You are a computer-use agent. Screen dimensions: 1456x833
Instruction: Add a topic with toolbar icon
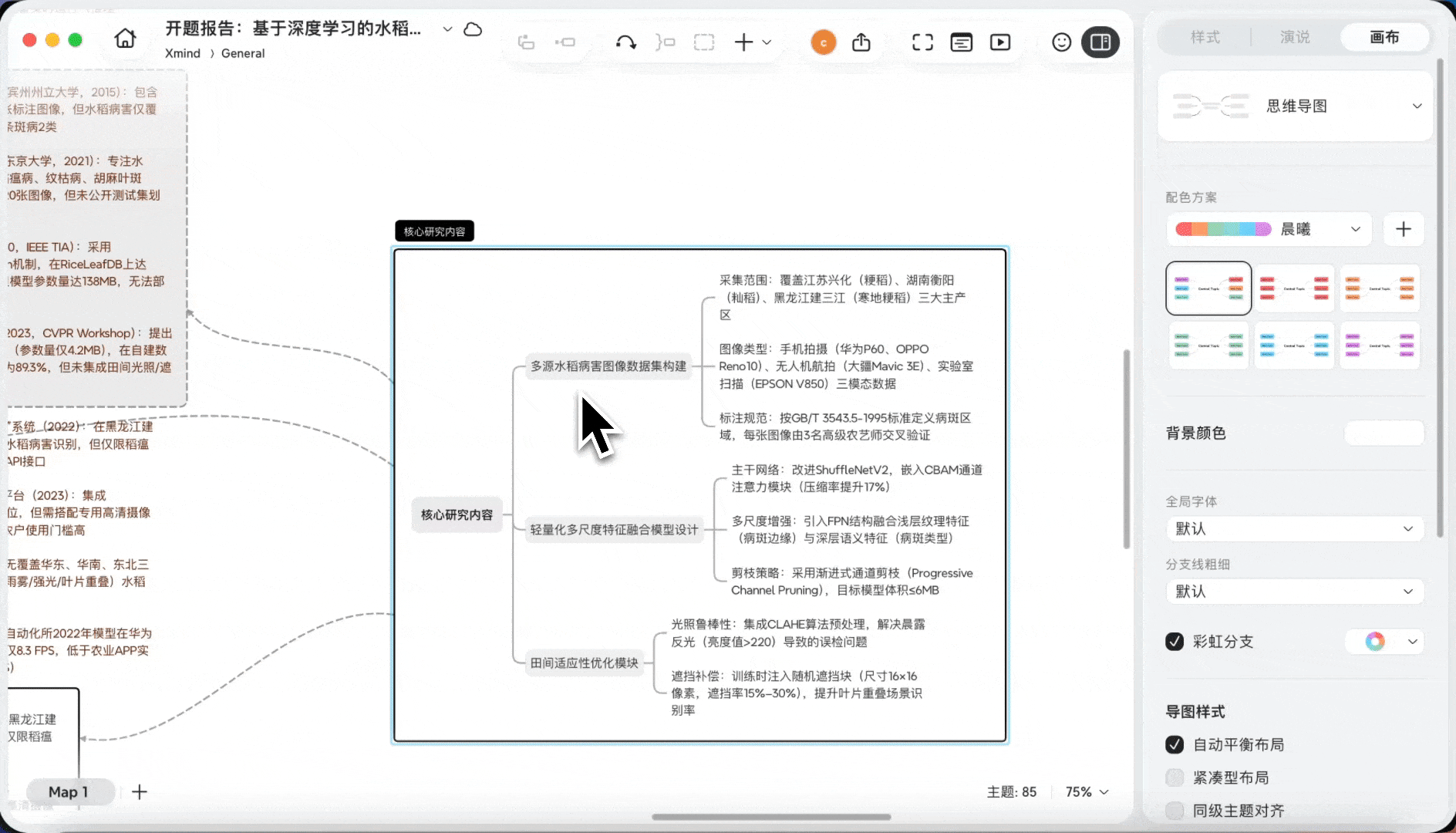pyautogui.click(x=526, y=42)
